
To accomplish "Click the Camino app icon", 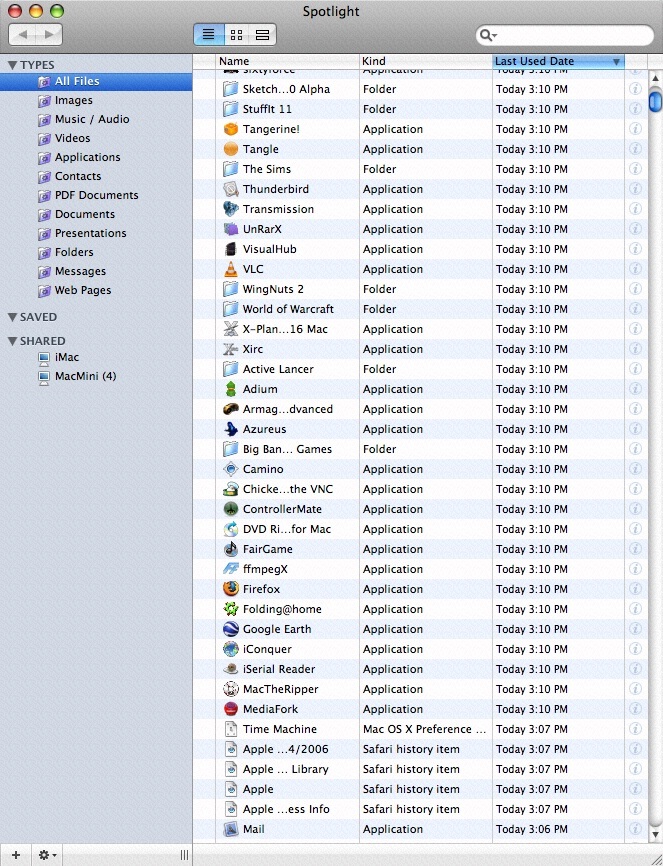I will click(x=230, y=469).
